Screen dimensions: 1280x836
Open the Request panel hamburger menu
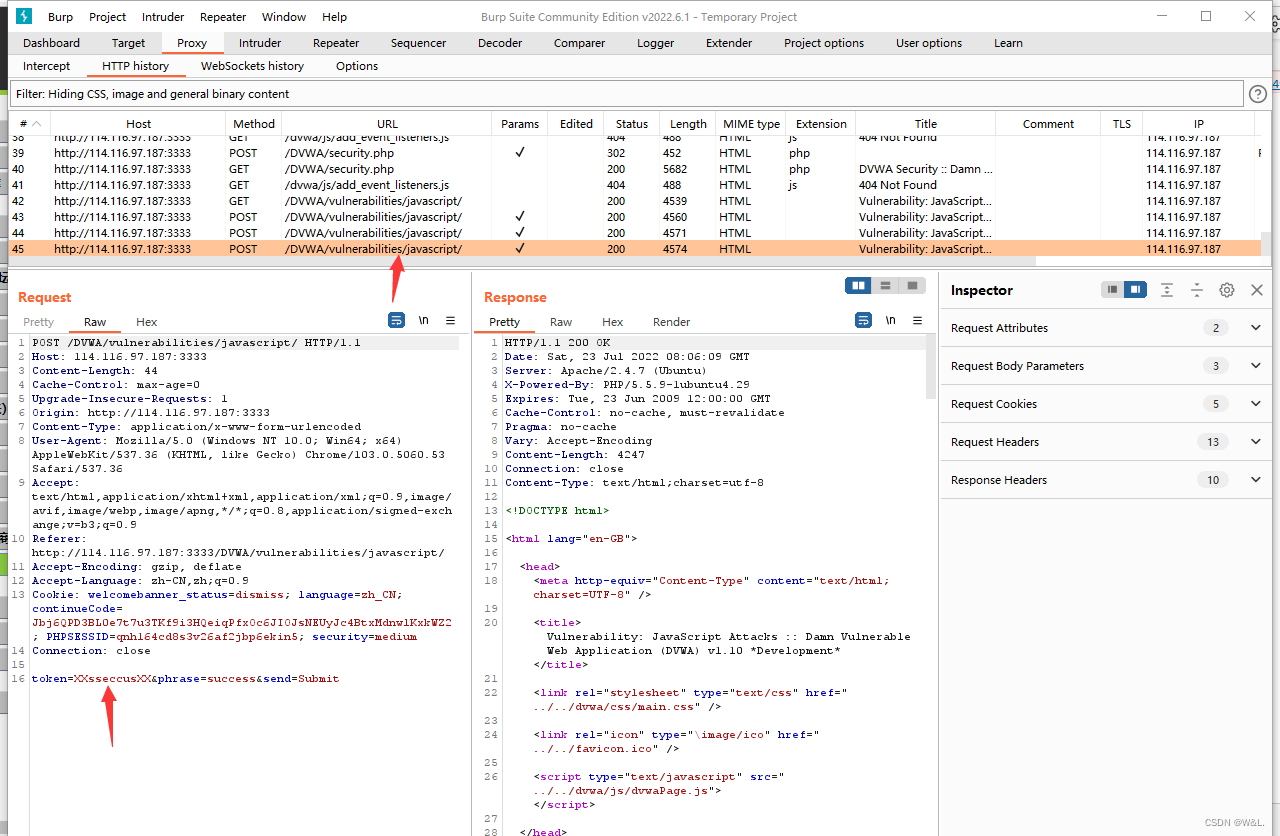pyautogui.click(x=450, y=320)
